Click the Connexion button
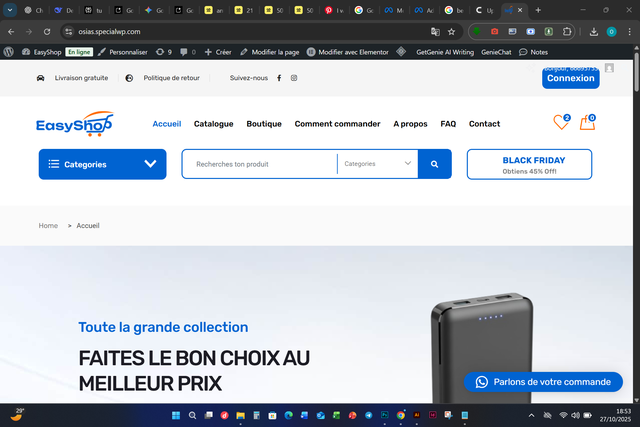Screen dimensions: 640x427 571,78
